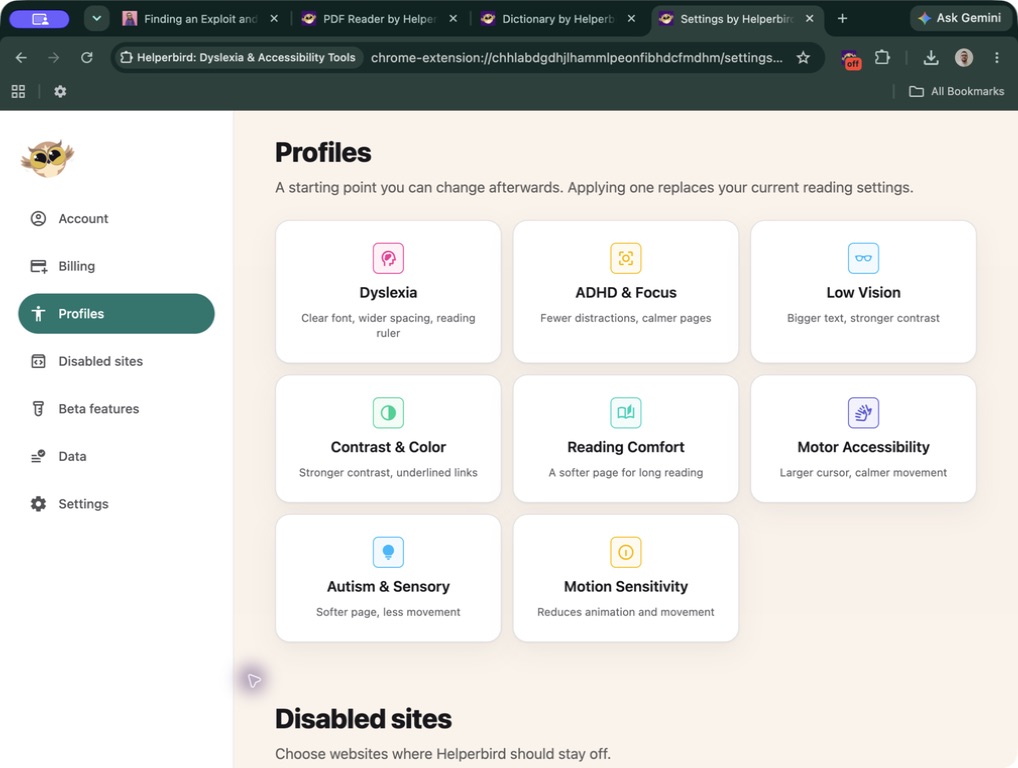
Task: Click the Autism & Sensory lightbulb icon
Action: click(x=388, y=552)
